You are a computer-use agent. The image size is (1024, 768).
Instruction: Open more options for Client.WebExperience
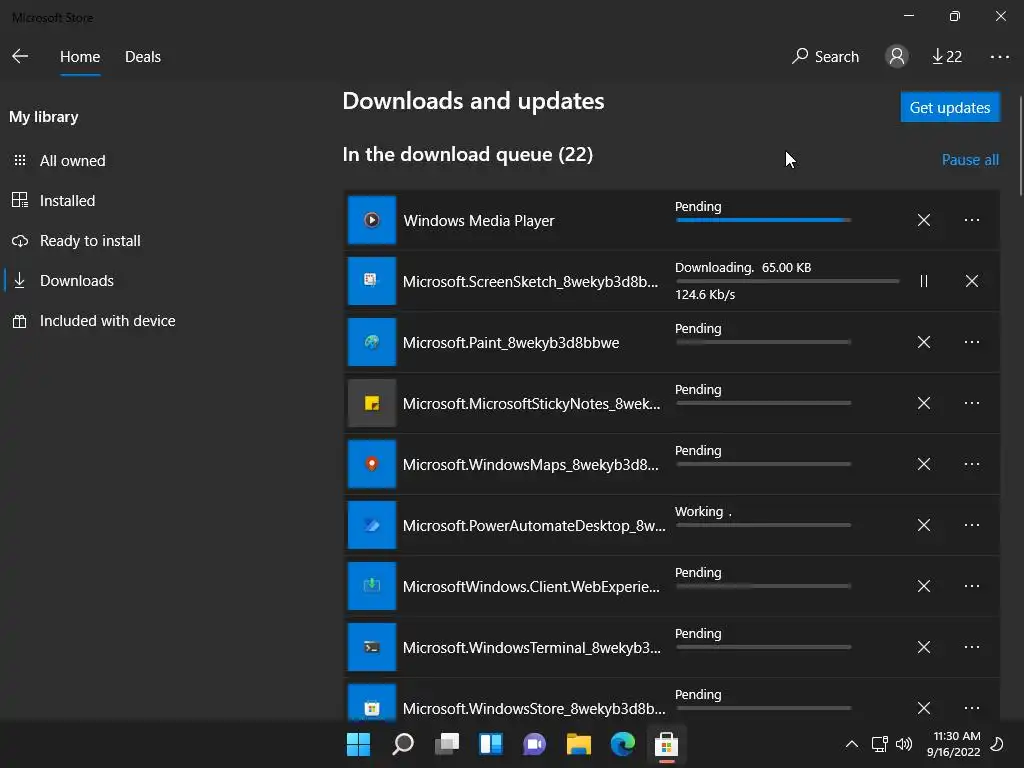pos(972,586)
